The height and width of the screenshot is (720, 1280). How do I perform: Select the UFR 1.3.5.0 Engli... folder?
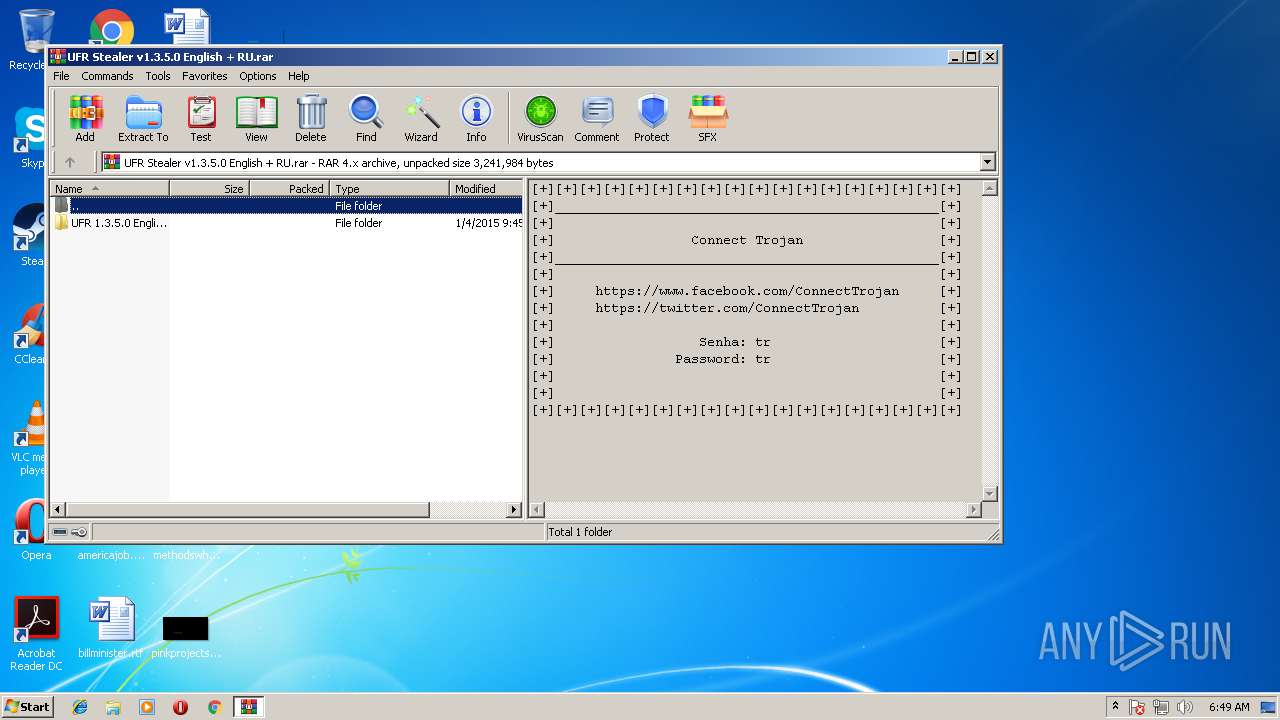[x=286, y=223]
